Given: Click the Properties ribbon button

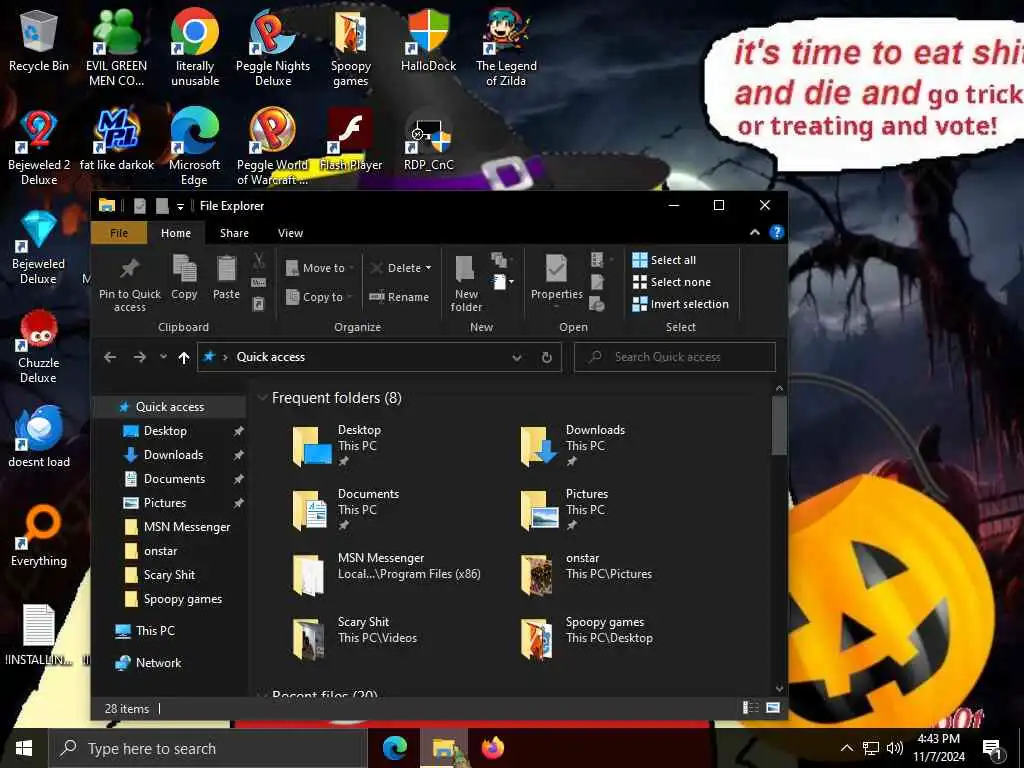Looking at the screenshot, I should click(x=556, y=278).
